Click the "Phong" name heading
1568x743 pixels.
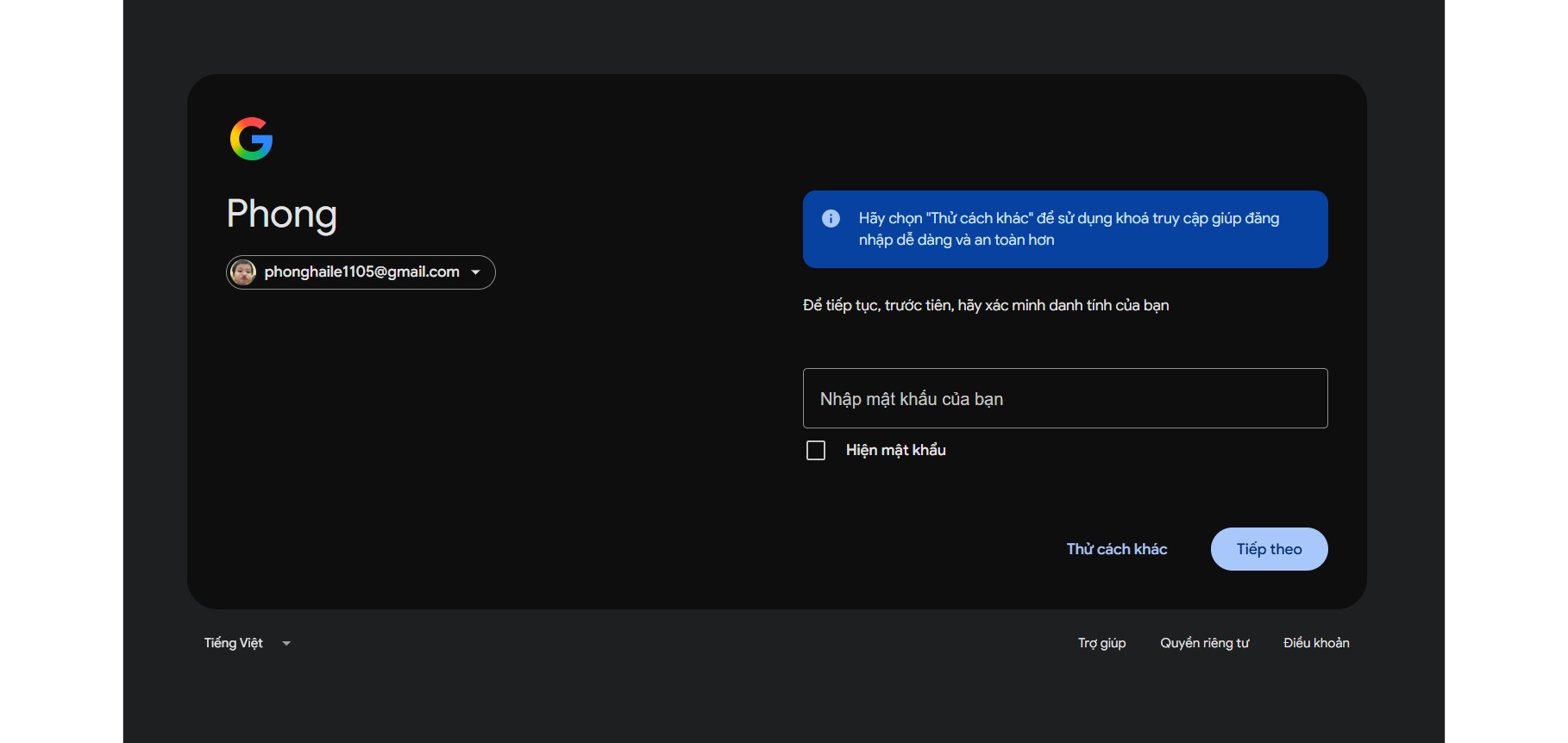click(x=281, y=214)
